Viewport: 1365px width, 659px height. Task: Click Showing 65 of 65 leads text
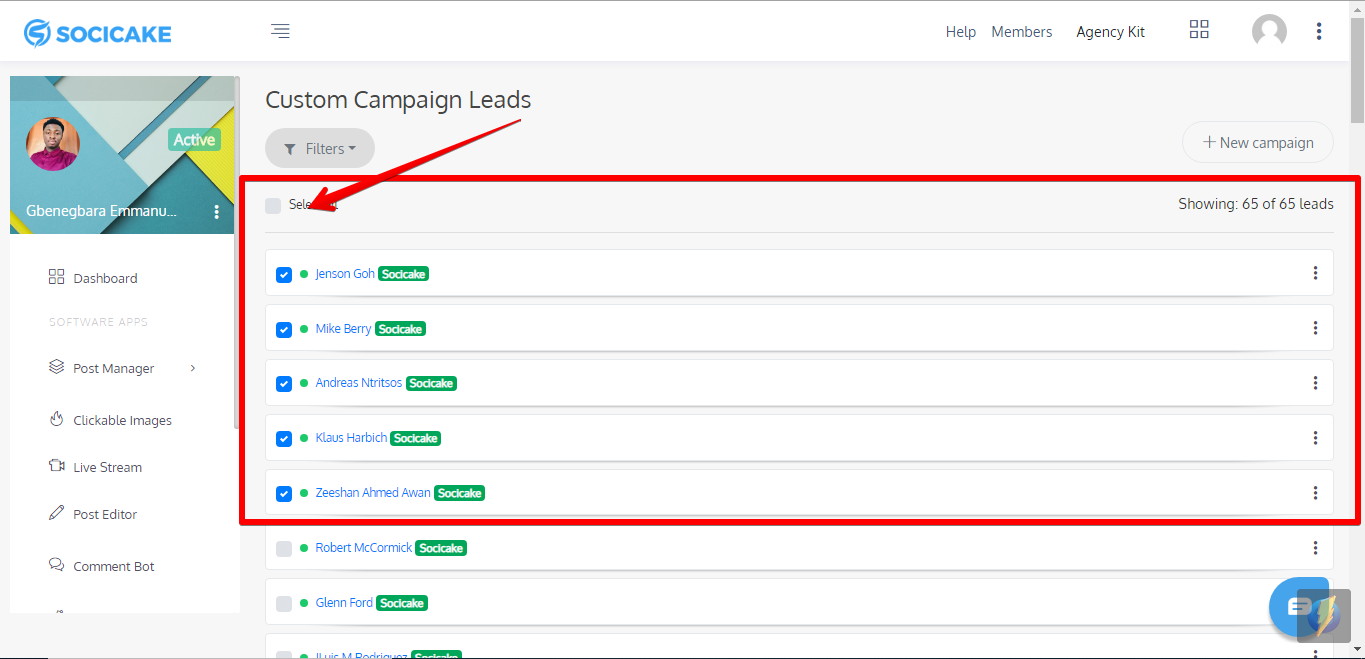1256,204
